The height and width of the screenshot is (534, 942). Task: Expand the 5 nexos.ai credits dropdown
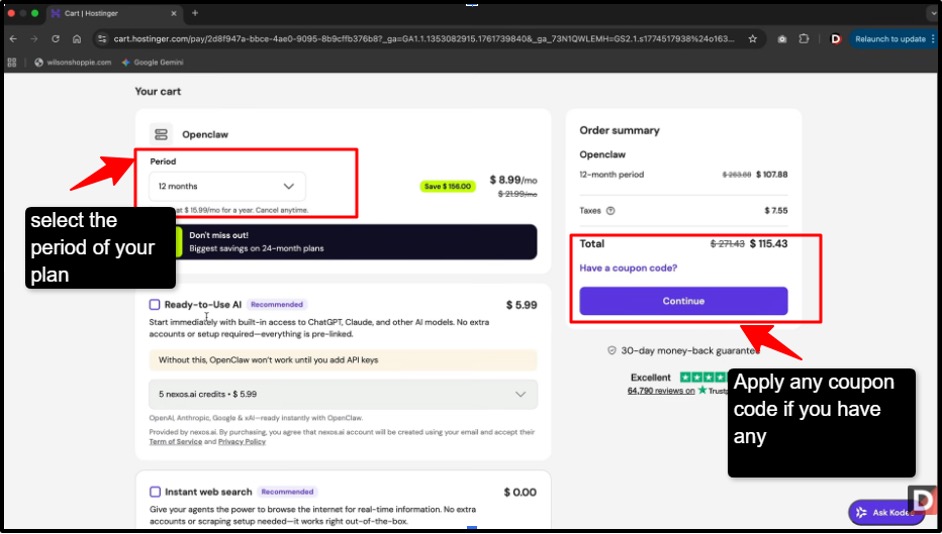(343, 394)
